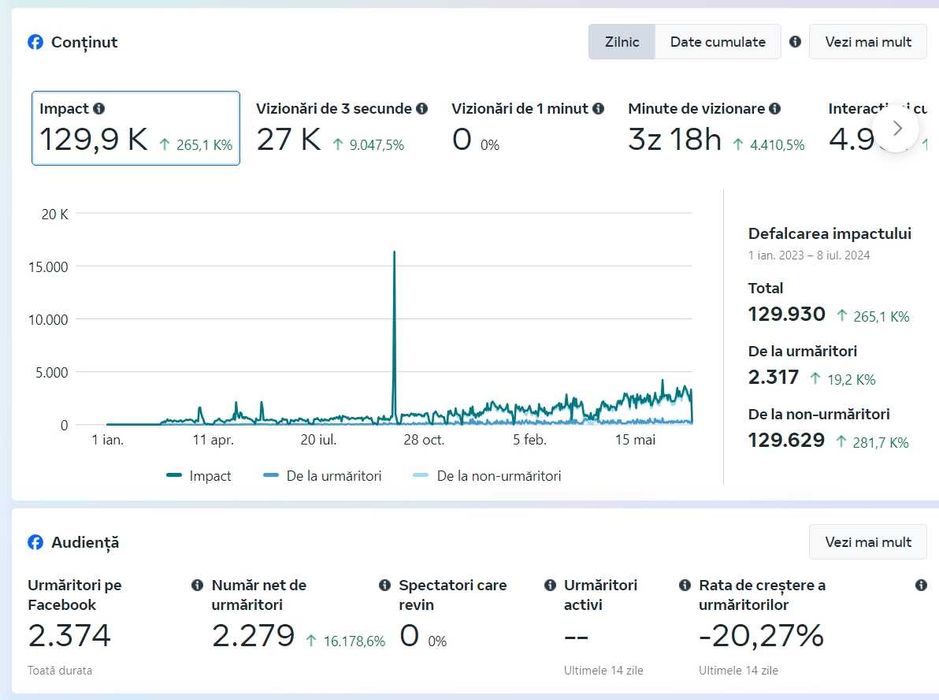Select the Minute de vizionare metric card
The height and width of the screenshot is (700, 939).
tap(716, 128)
